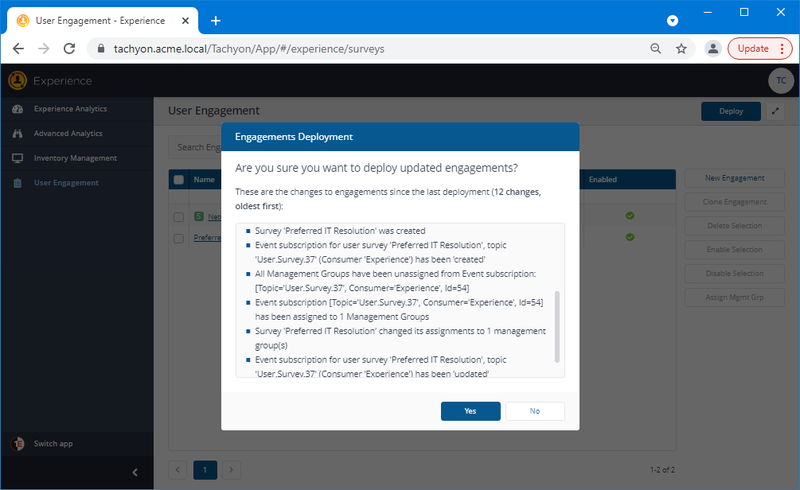The image size is (800, 490).
Task: Click the Assign Mgmt Grp button
Action: click(x=734, y=297)
